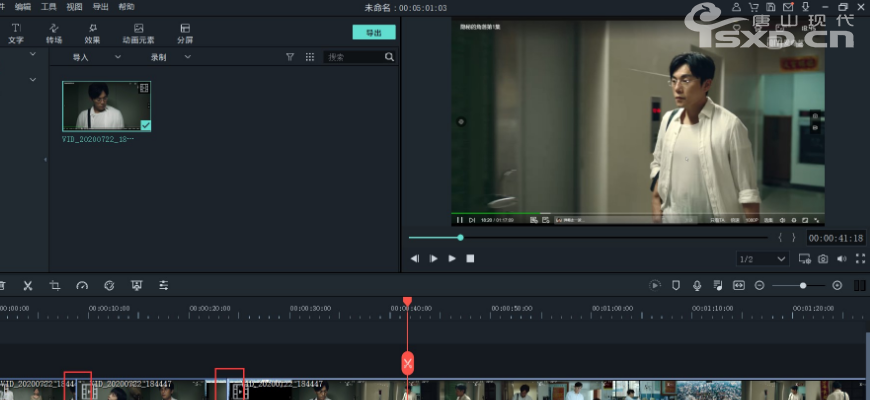870x400 pixels.
Task: Set mark-out point with right brace
Action: [793, 237]
